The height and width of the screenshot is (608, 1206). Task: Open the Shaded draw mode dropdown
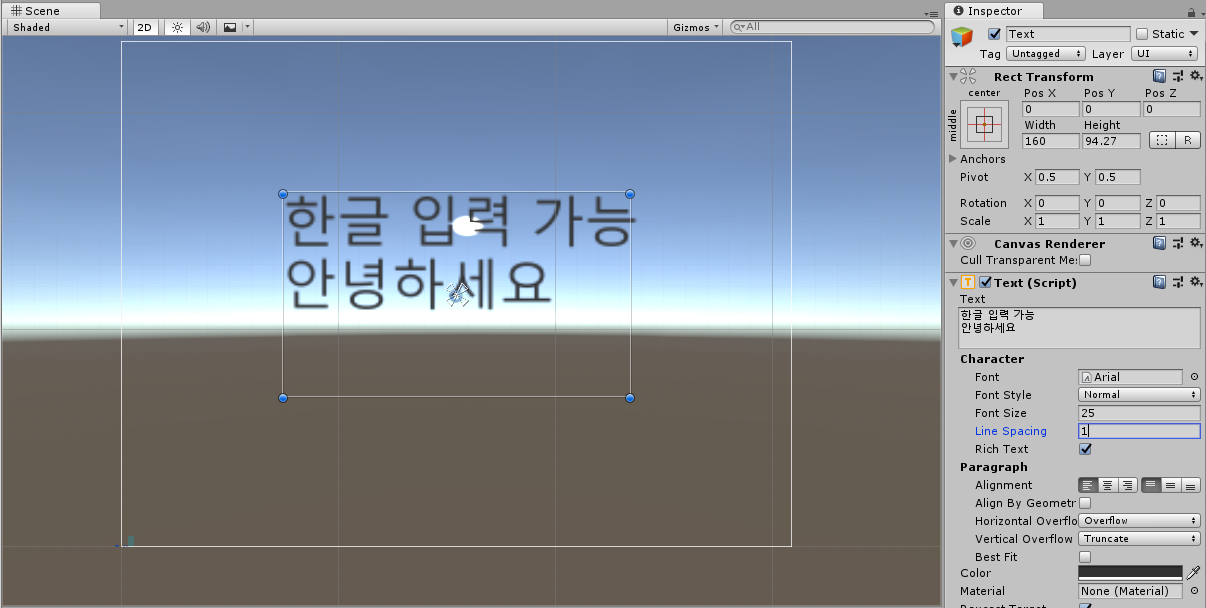67,27
